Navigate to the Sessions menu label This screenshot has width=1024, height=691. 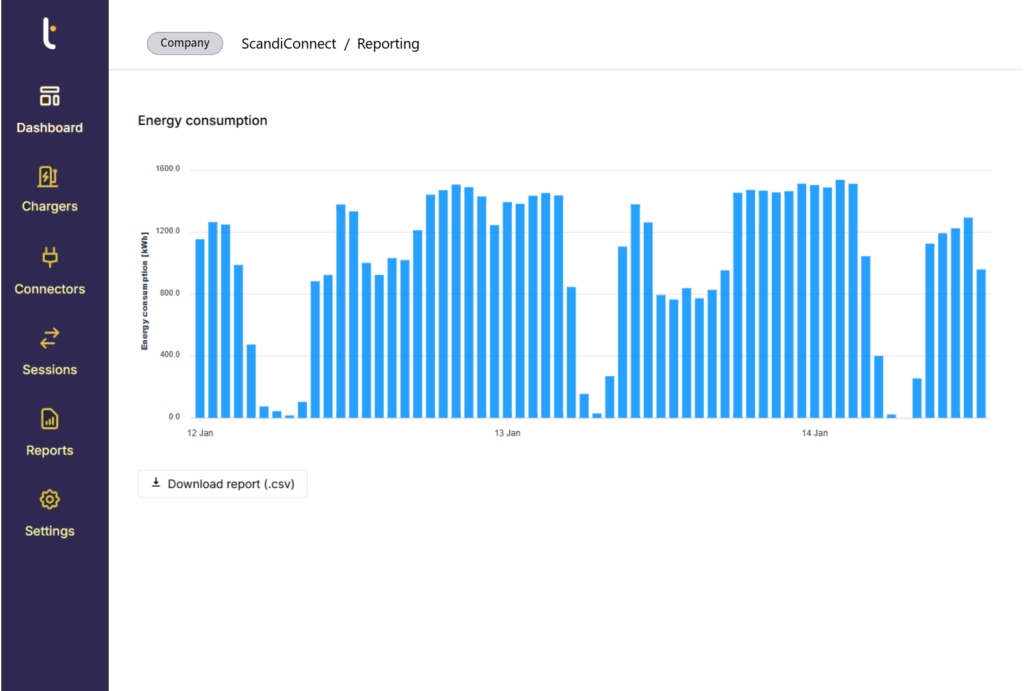[49, 370]
